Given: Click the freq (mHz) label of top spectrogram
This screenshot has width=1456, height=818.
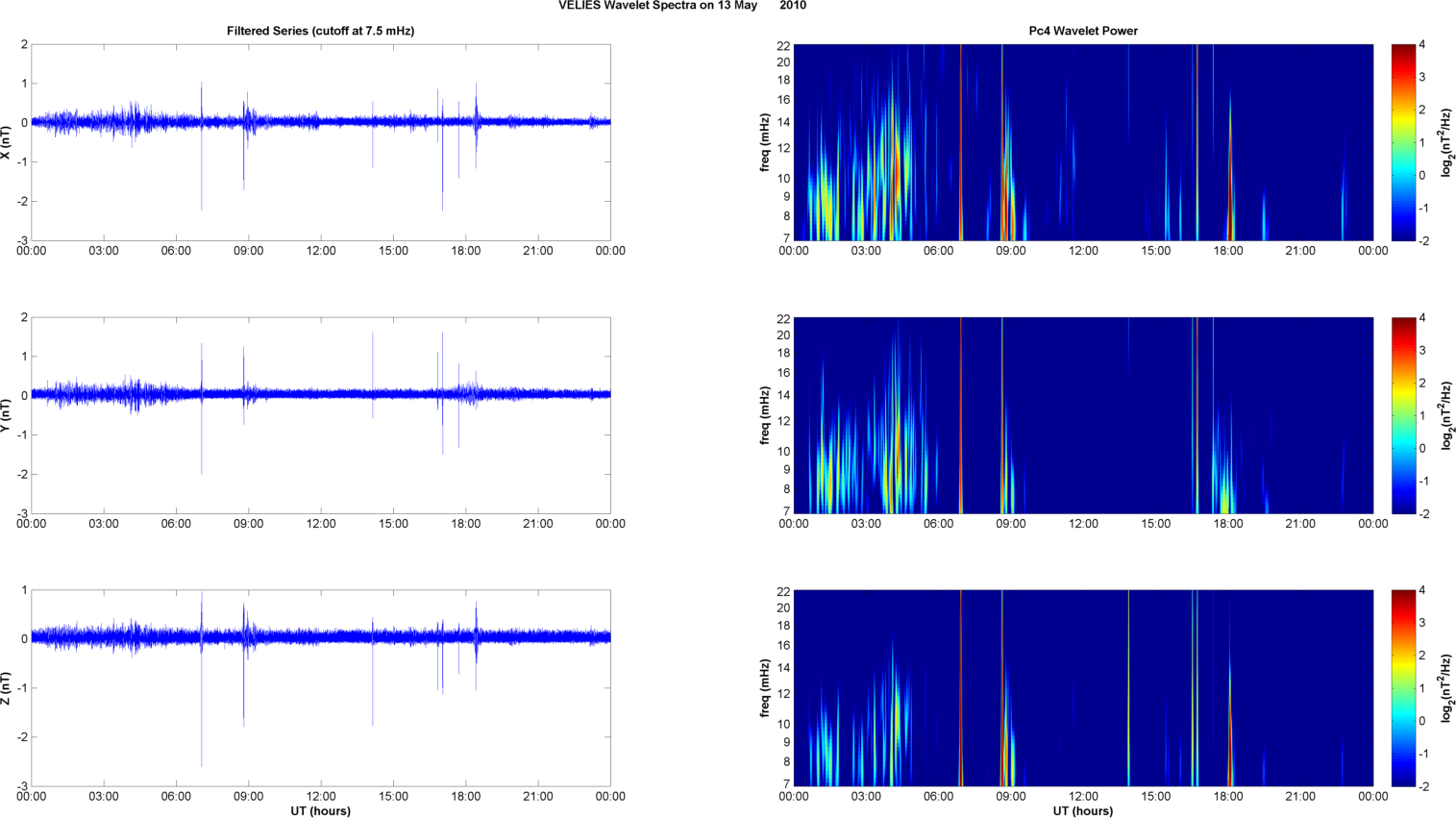Looking at the screenshot, I should click(765, 142).
